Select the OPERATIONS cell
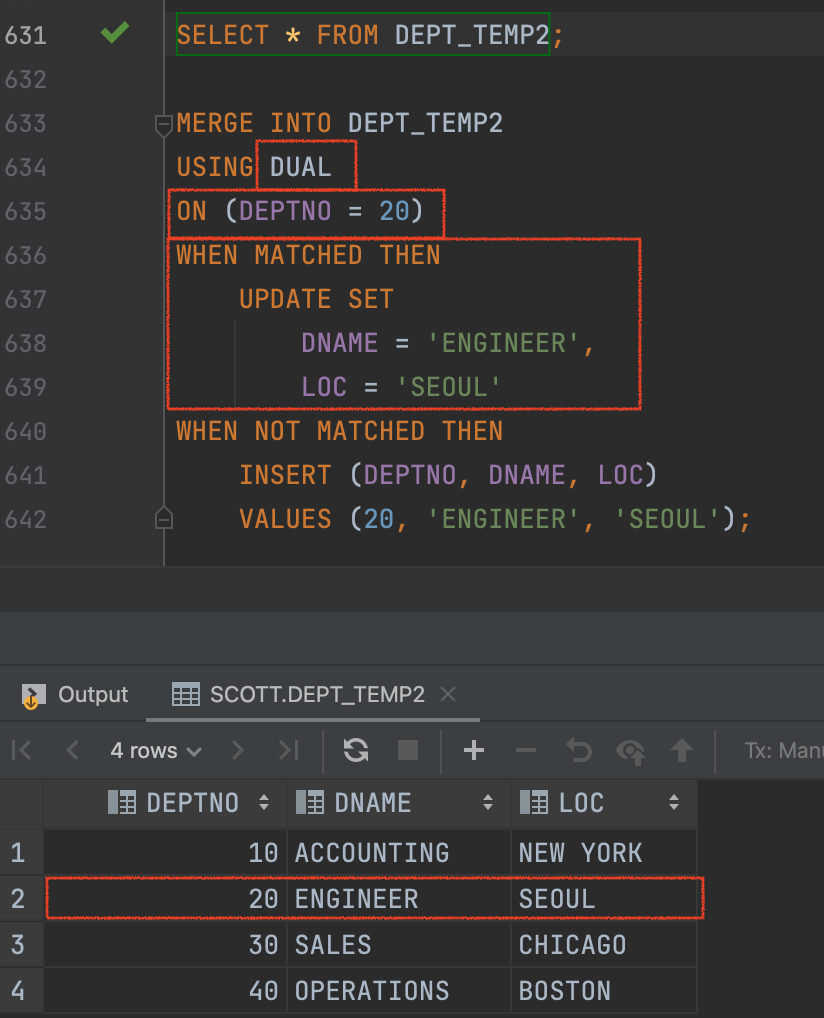This screenshot has width=824, height=1018. tap(399, 991)
